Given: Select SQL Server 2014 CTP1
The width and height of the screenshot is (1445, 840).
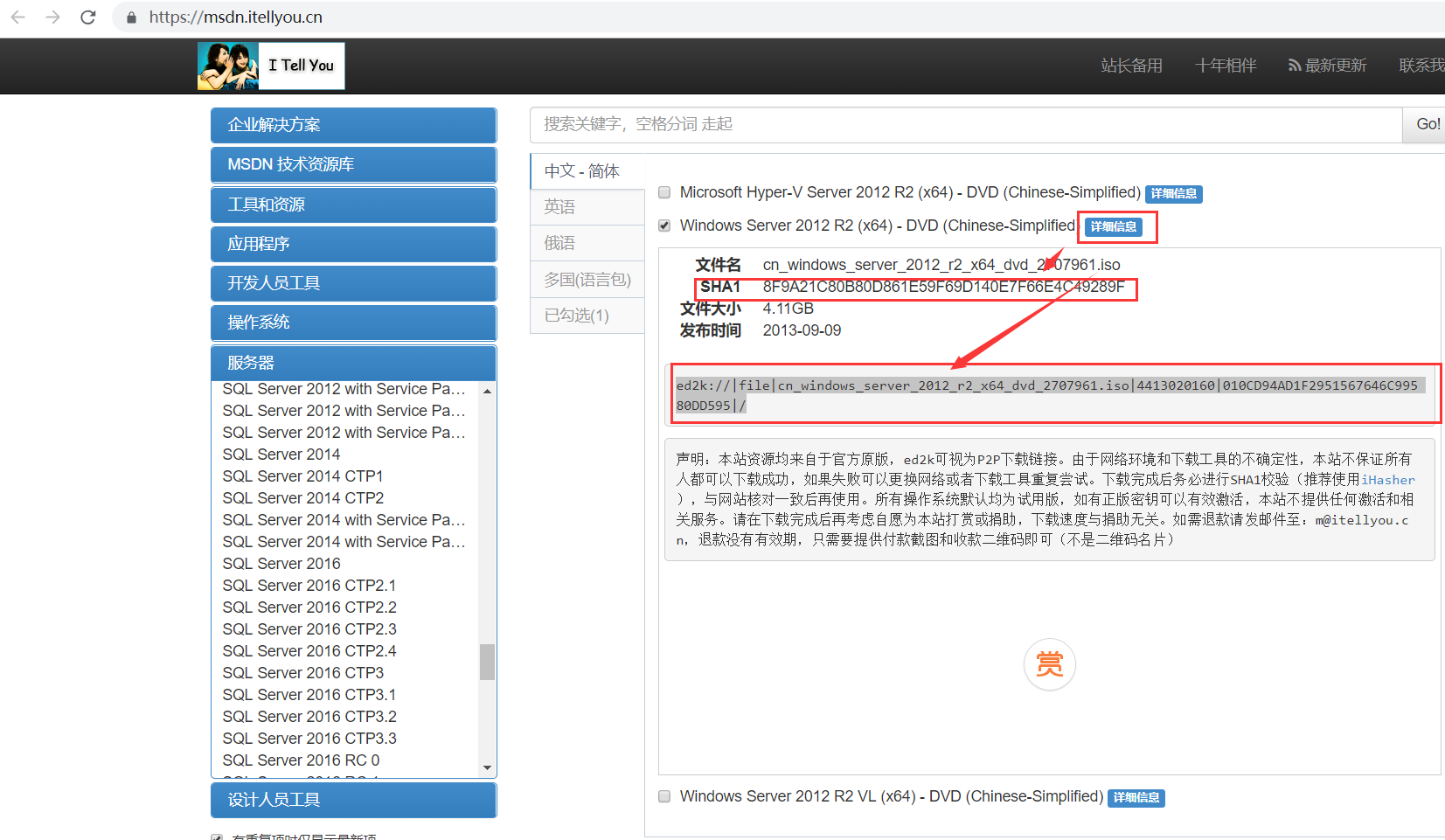Looking at the screenshot, I should 302,476.
